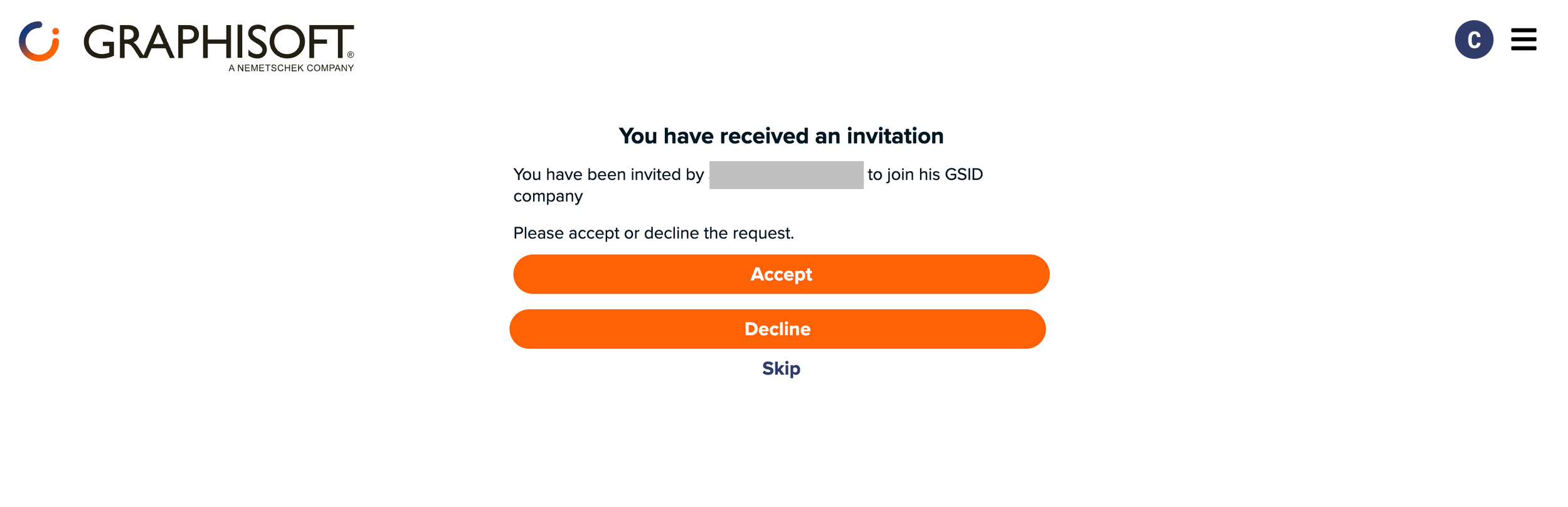The width and height of the screenshot is (1568, 507).
Task: Click the word "invitation" in the heading
Action: 894,136
